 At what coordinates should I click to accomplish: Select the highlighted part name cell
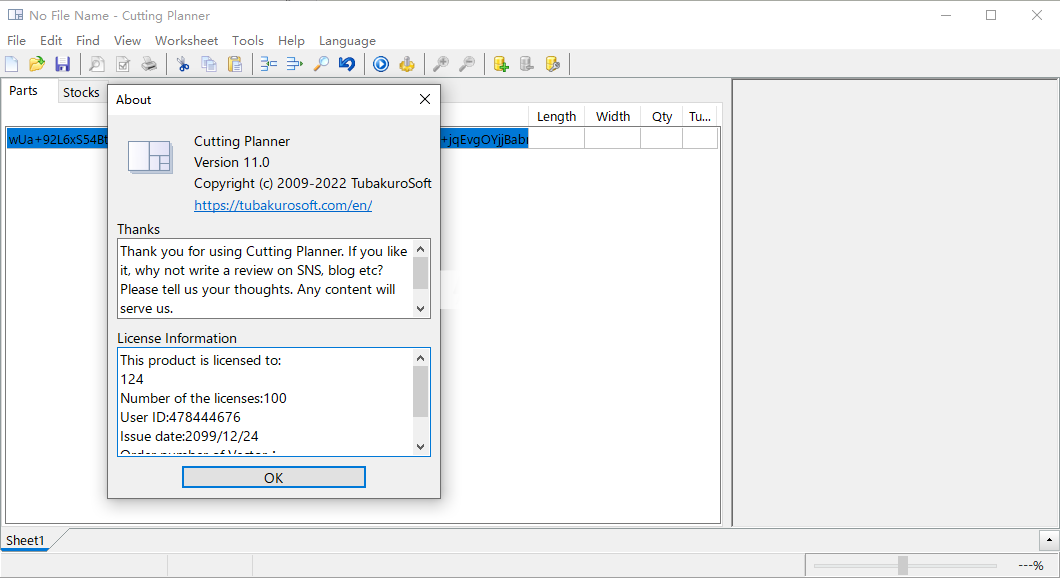[x=267, y=139]
